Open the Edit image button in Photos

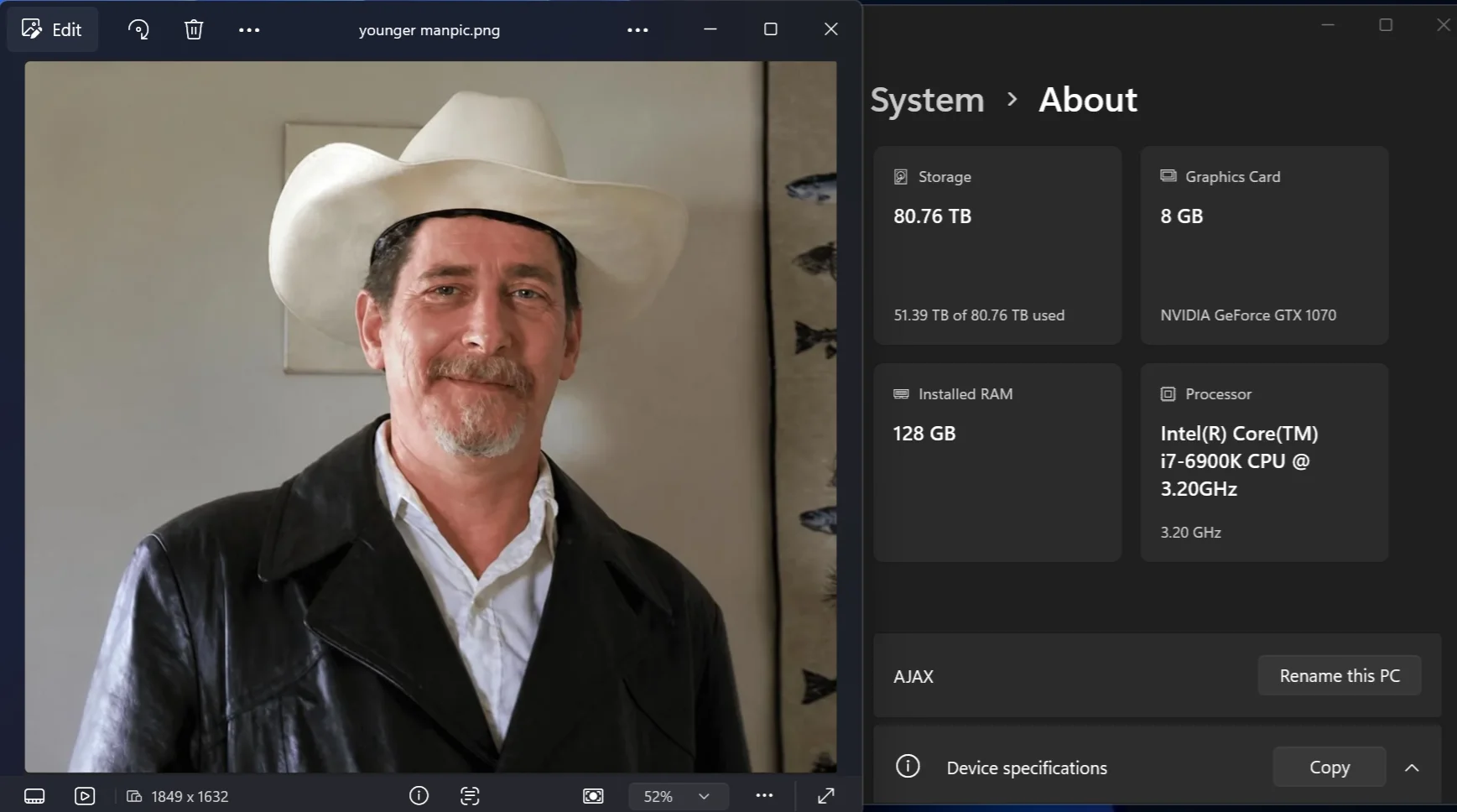pos(52,29)
